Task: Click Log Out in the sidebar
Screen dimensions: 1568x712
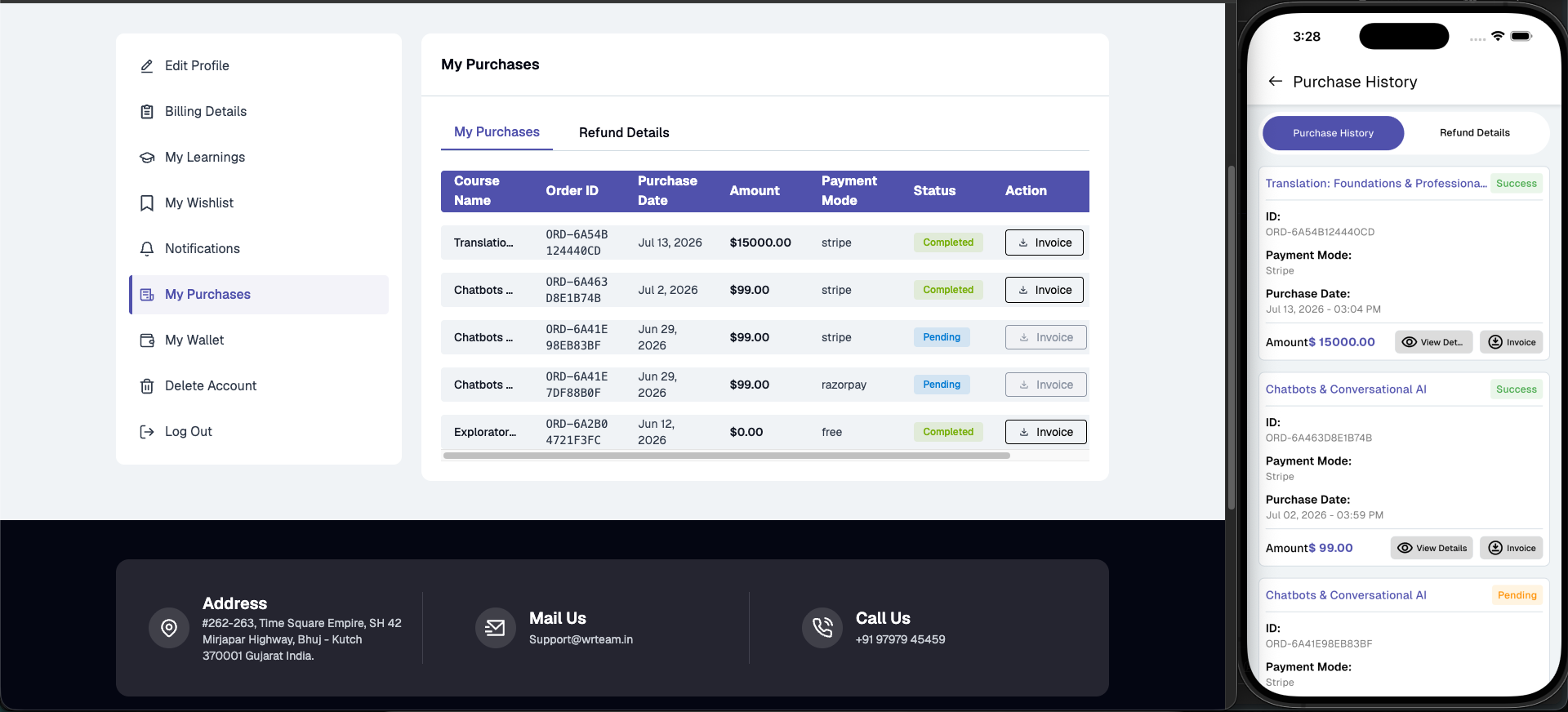Action: (259, 432)
